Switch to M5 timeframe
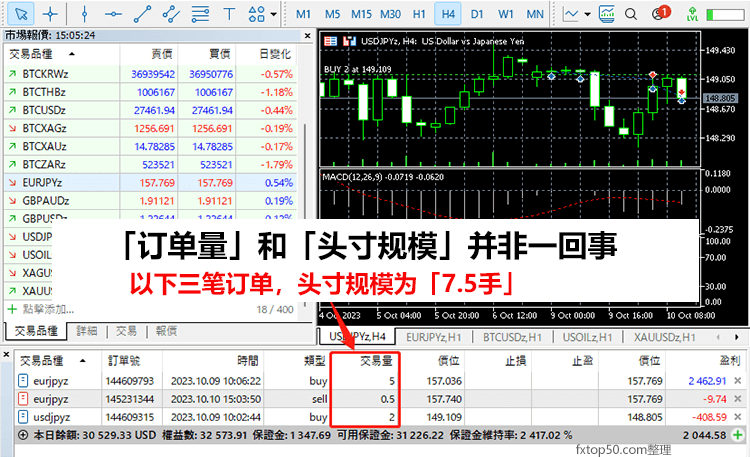The width and height of the screenshot is (750, 457). [332, 14]
